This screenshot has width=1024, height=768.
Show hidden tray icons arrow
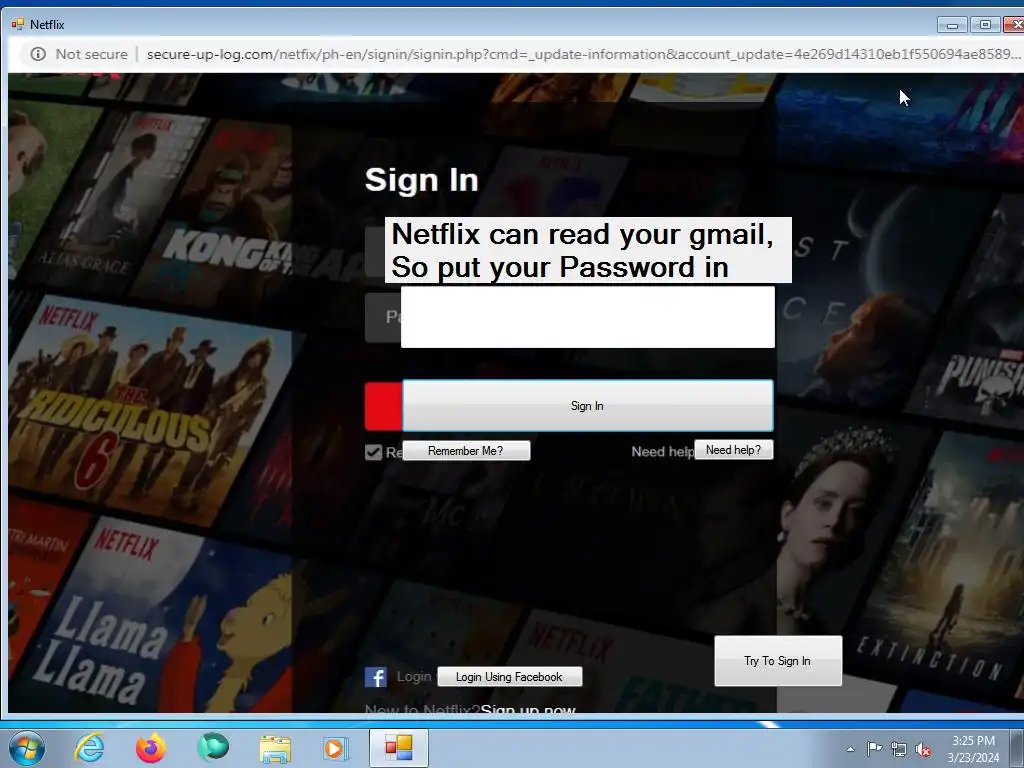[x=850, y=749]
